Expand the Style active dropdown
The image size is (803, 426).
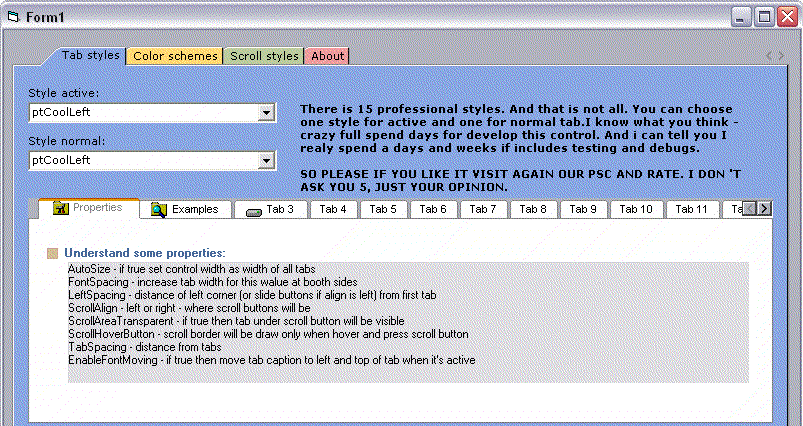coord(266,113)
